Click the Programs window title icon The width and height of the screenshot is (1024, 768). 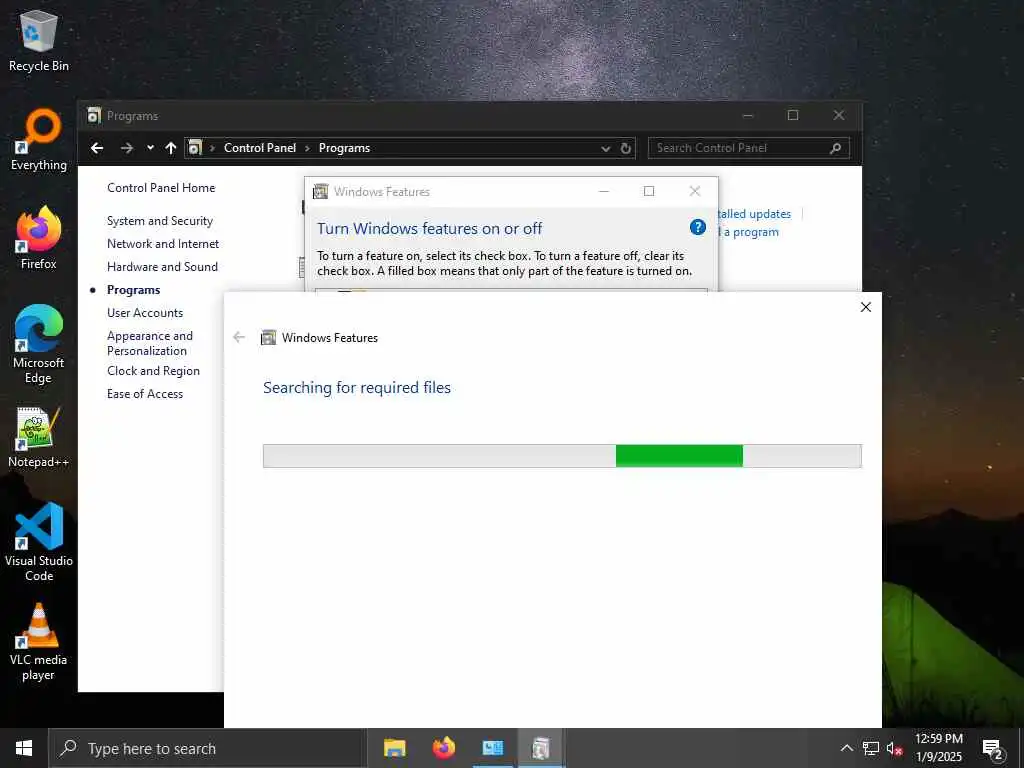tap(94, 116)
